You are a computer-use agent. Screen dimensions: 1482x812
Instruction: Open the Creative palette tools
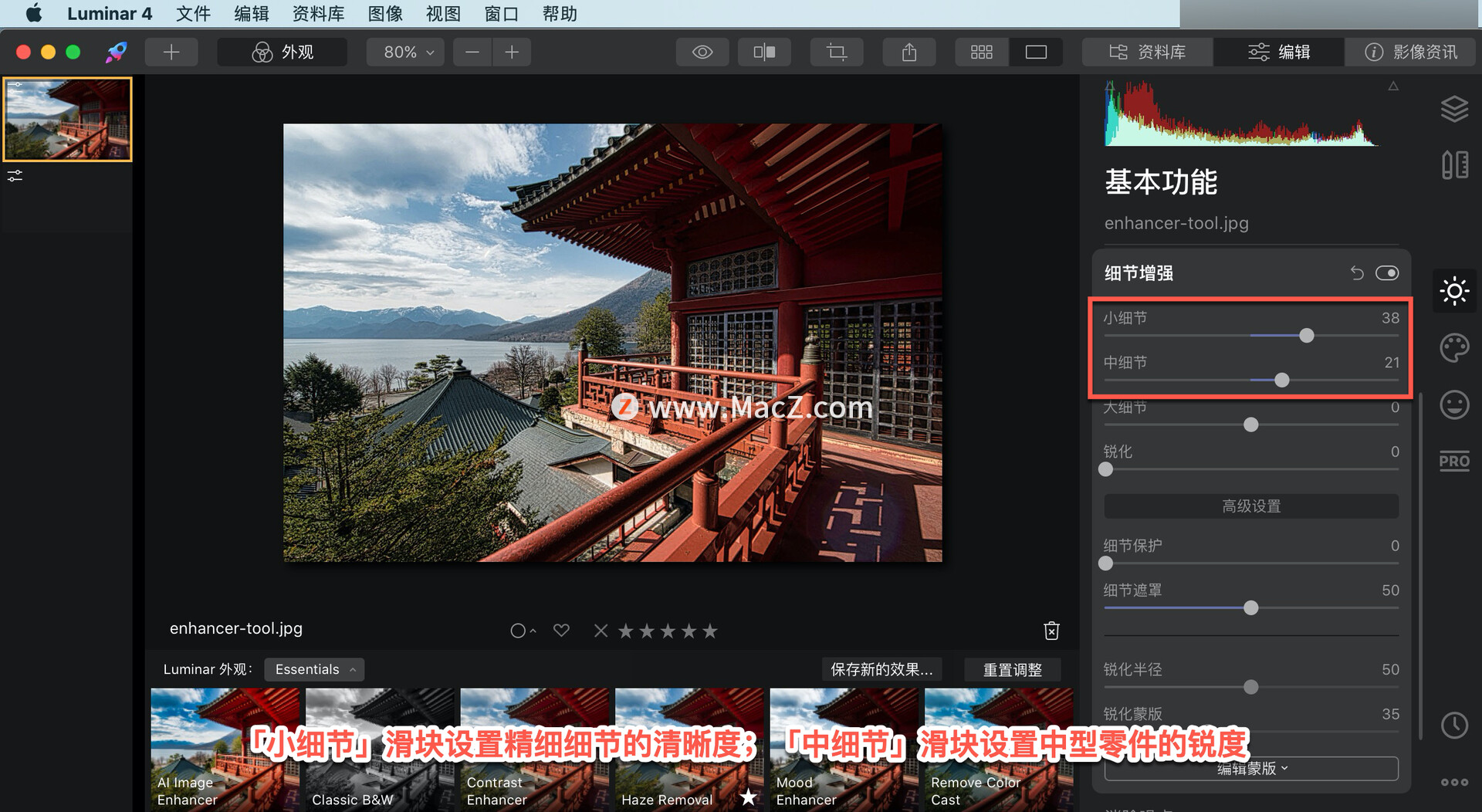[1454, 348]
